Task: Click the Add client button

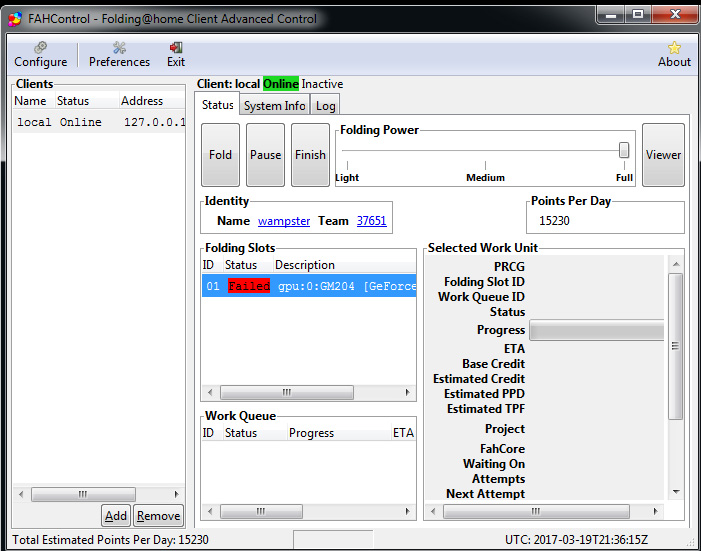Action: pos(116,516)
